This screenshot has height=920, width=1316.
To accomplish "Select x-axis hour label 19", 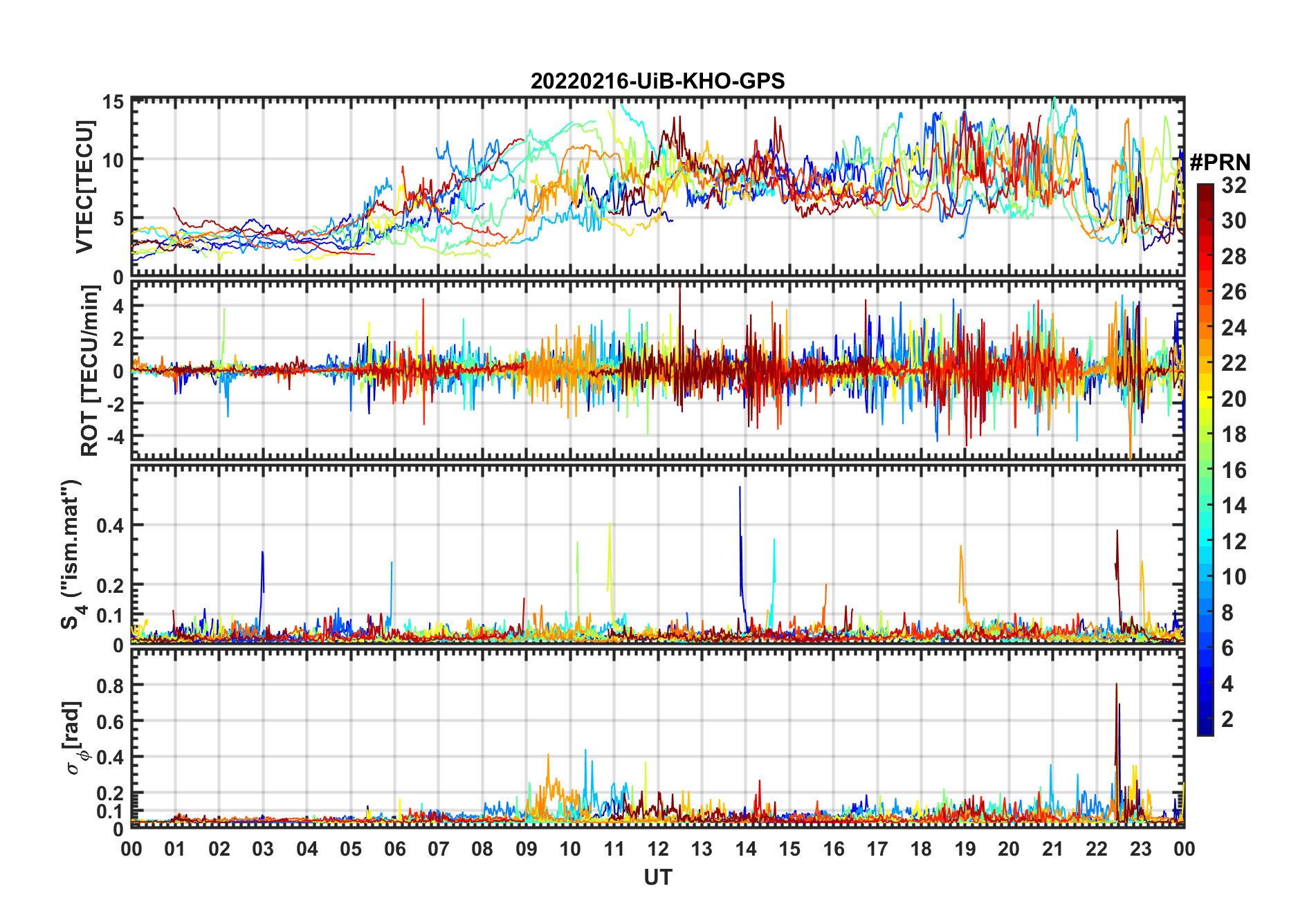I will click(965, 849).
